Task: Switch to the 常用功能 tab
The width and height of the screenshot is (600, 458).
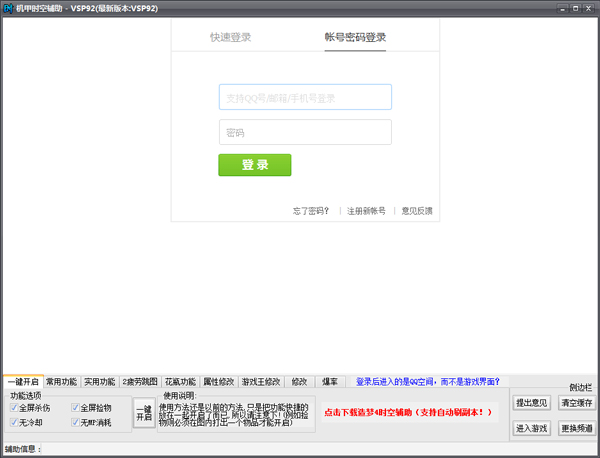Action: coord(61,381)
